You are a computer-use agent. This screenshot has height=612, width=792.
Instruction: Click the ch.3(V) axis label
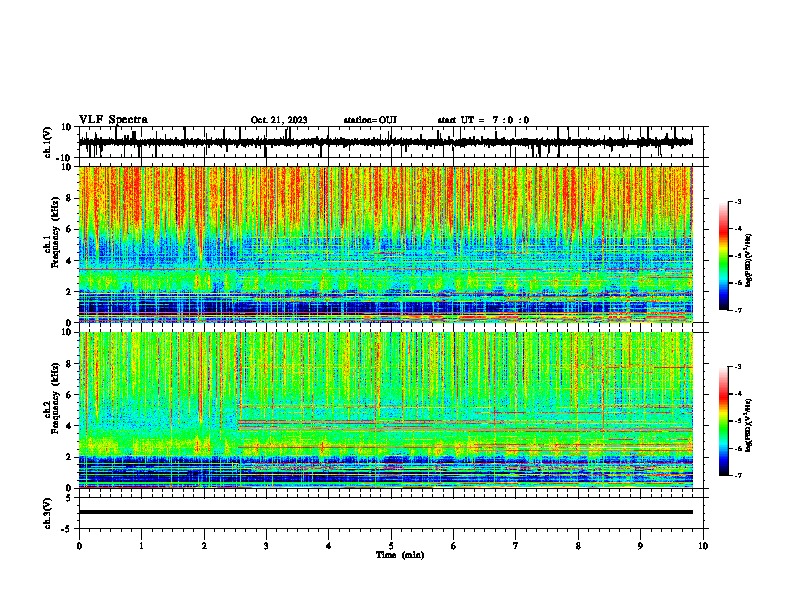pyautogui.click(x=47, y=513)
